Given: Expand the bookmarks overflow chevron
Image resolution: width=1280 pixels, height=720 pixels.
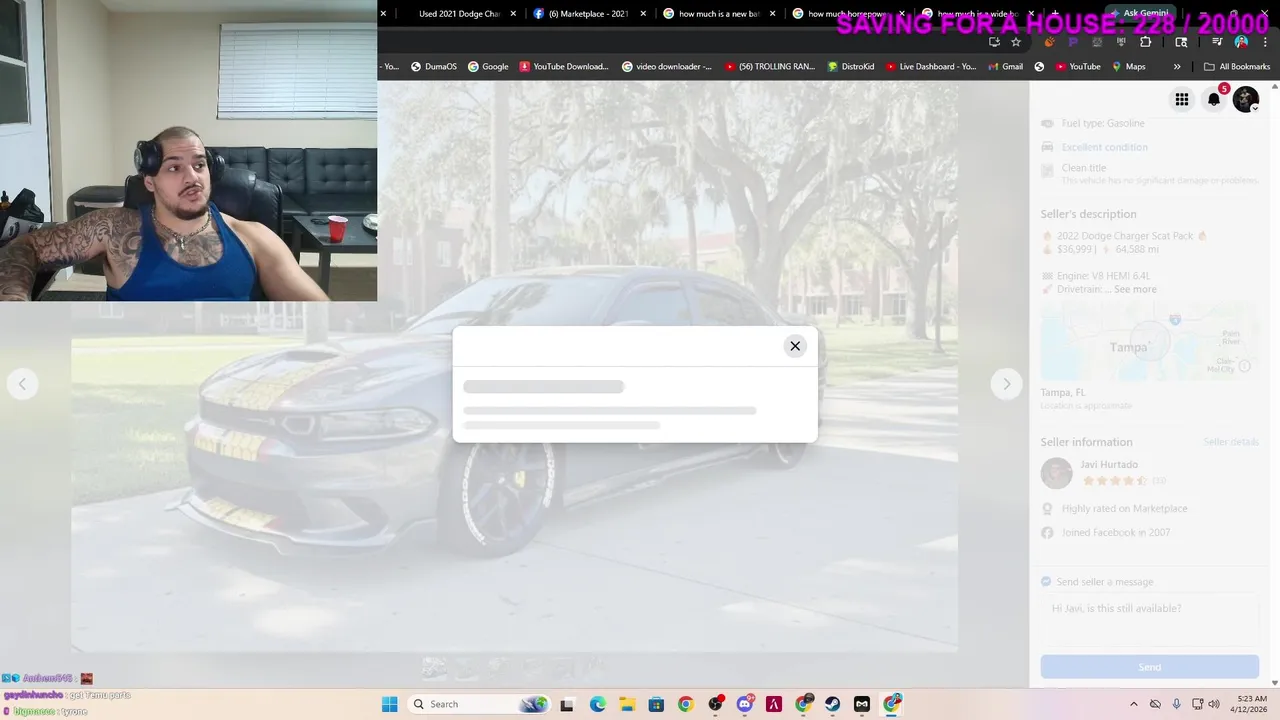Looking at the screenshot, I should pyautogui.click(x=1177, y=67).
